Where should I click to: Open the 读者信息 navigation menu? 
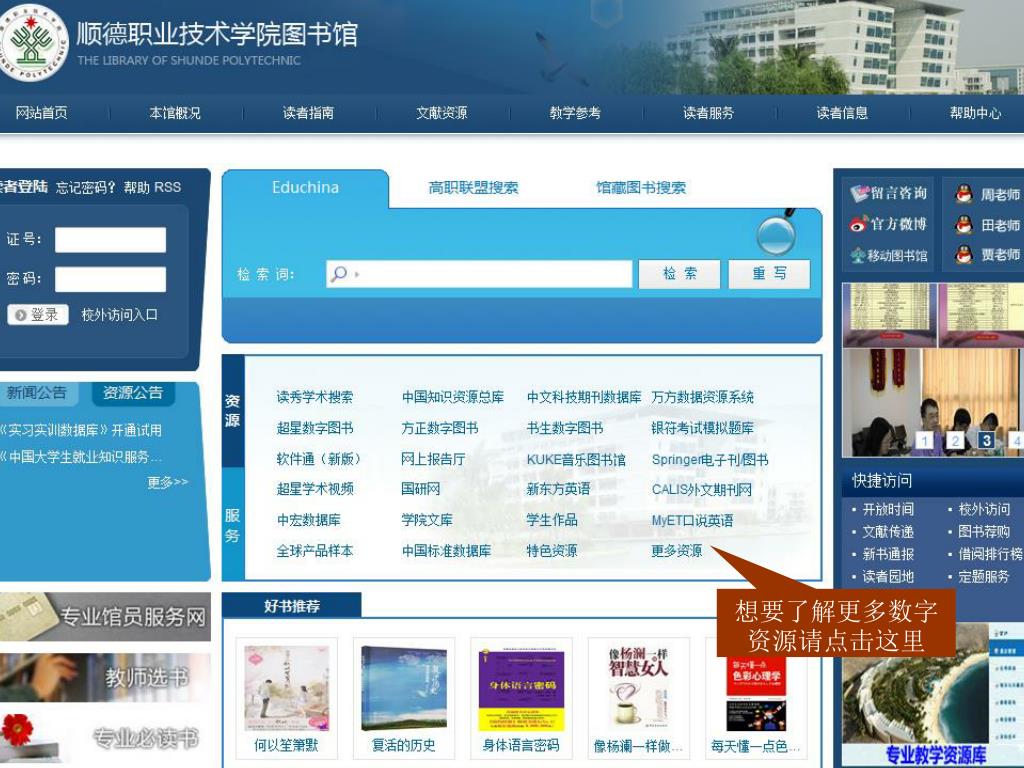coord(842,112)
